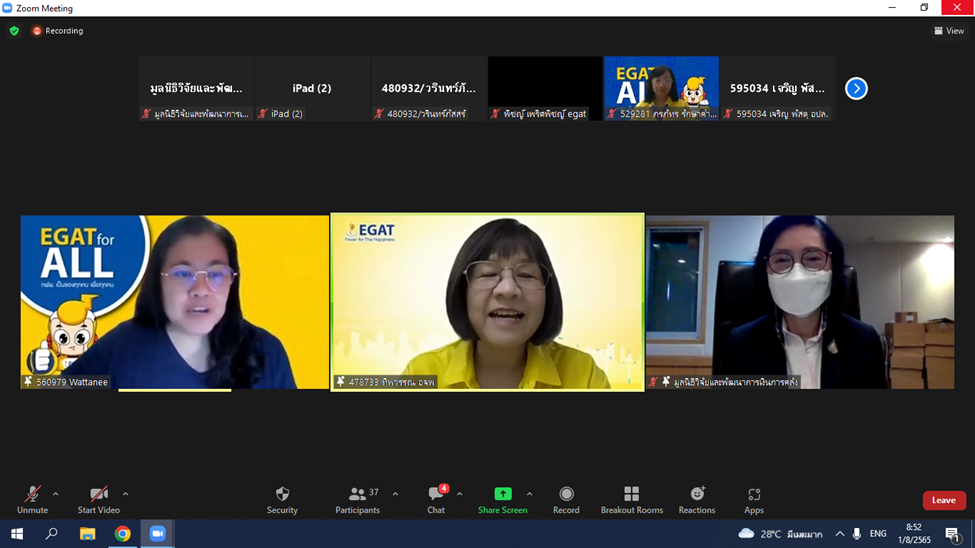Click the green Share Screen button
The height and width of the screenshot is (548, 975).
(x=502, y=500)
